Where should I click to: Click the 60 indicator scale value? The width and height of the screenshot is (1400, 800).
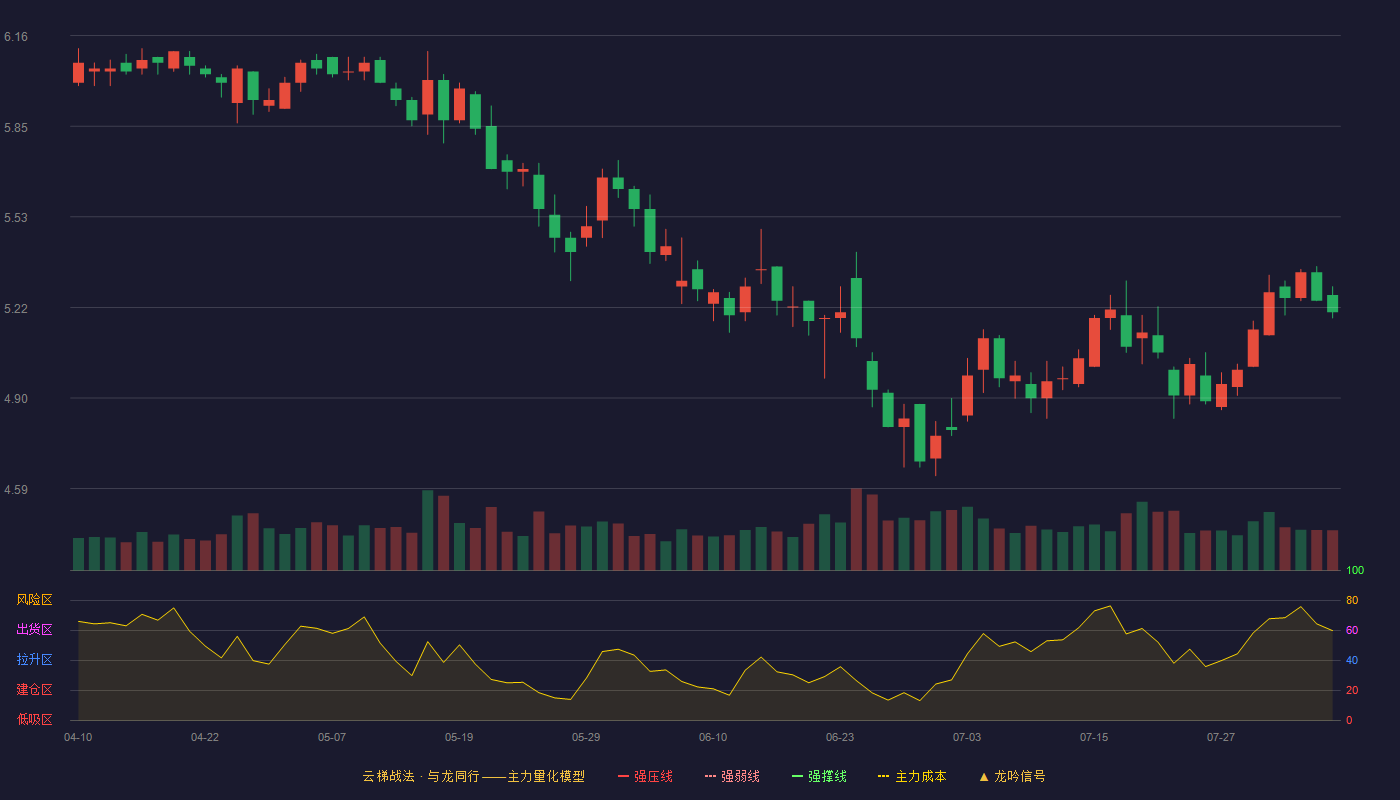tap(1352, 630)
